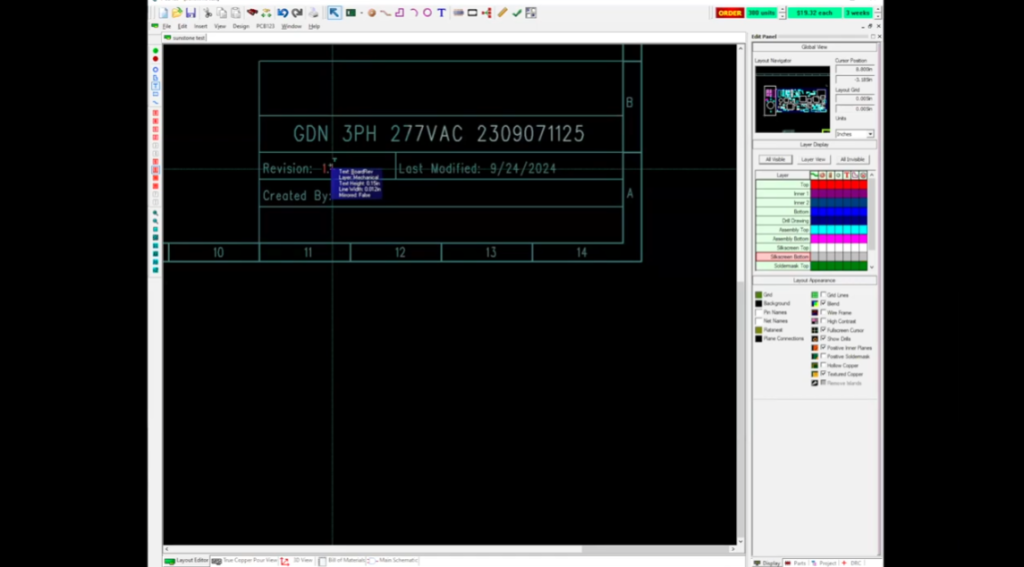Click the Open folder icon
This screenshot has height=567, width=1024.
pos(176,13)
